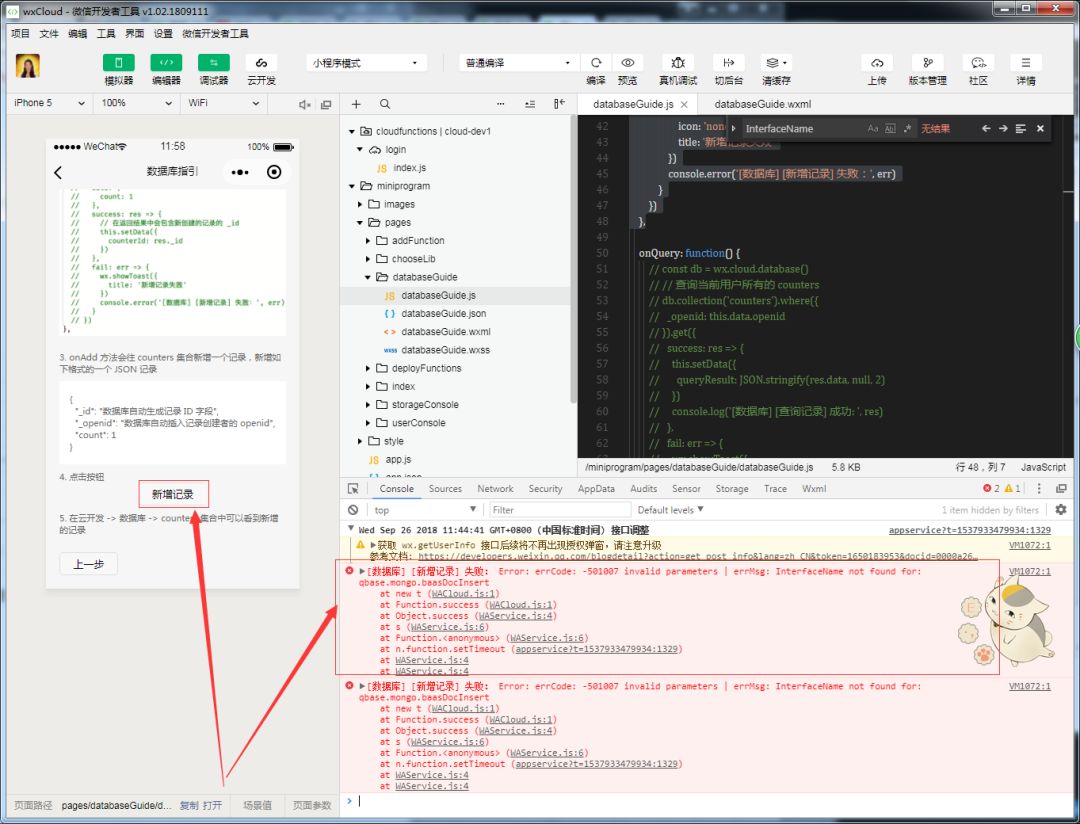Click the console Filter input
1080x824 pixels.
(560, 510)
